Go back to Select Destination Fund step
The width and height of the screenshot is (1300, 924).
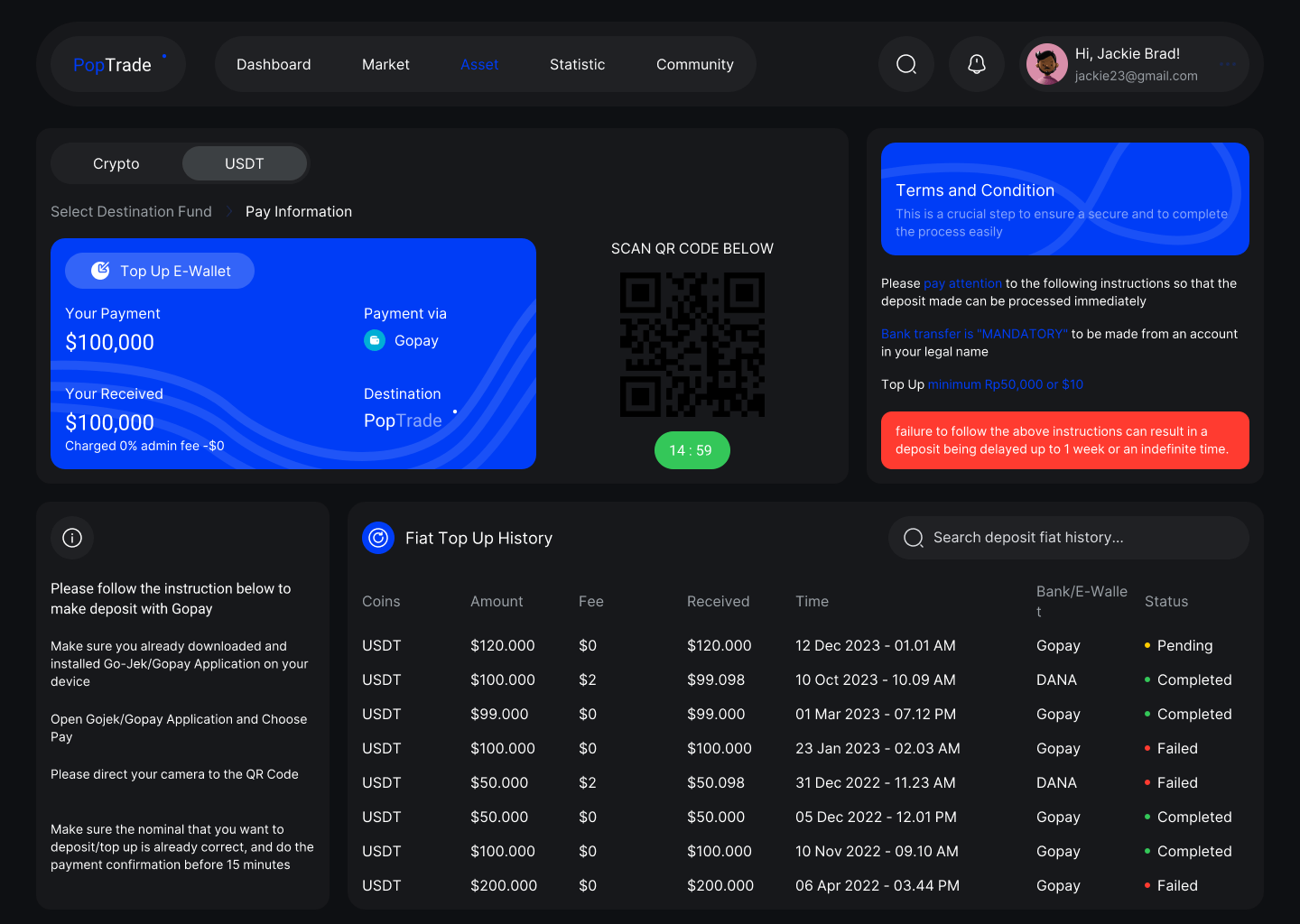point(131,211)
